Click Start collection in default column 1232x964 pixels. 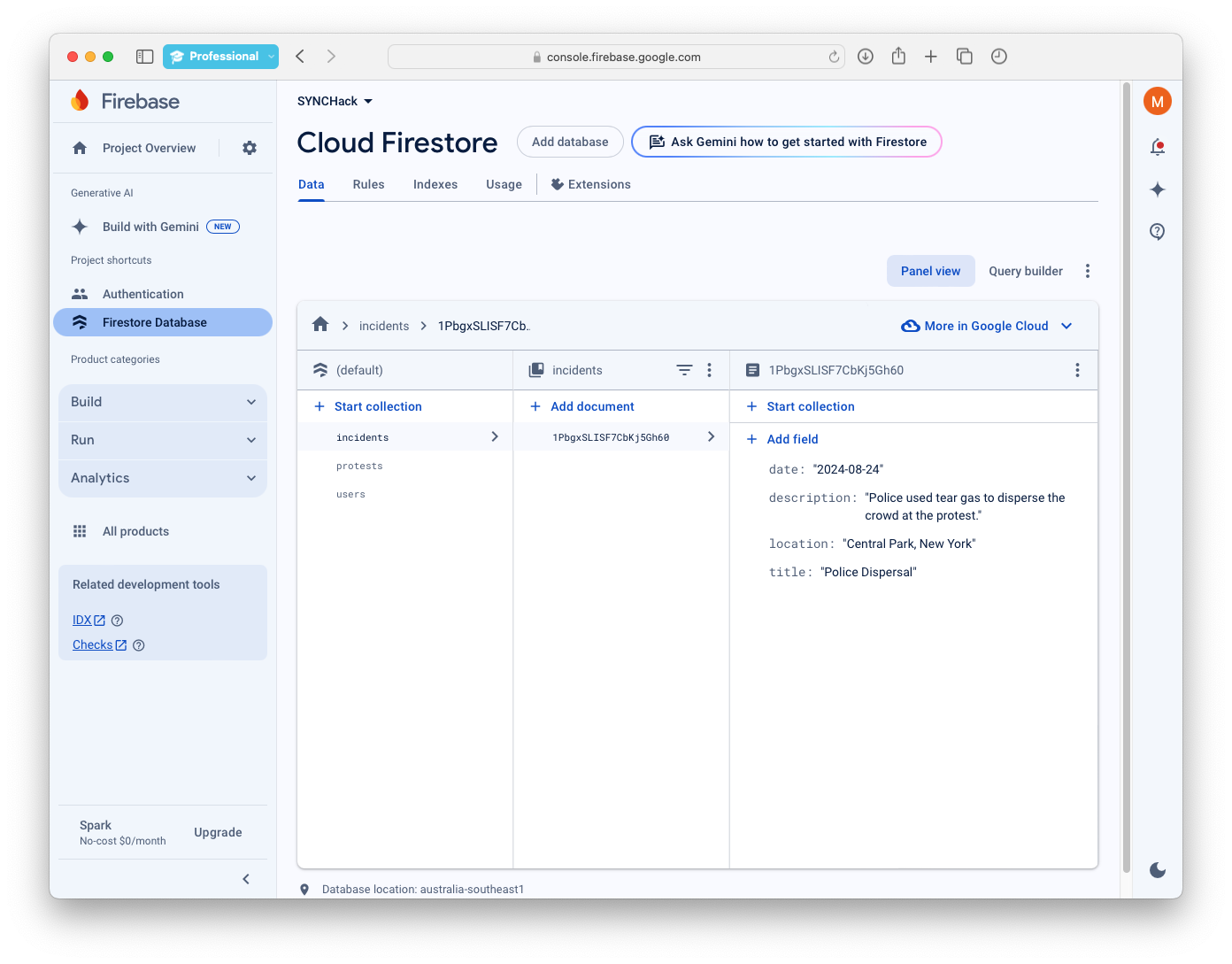pos(368,406)
